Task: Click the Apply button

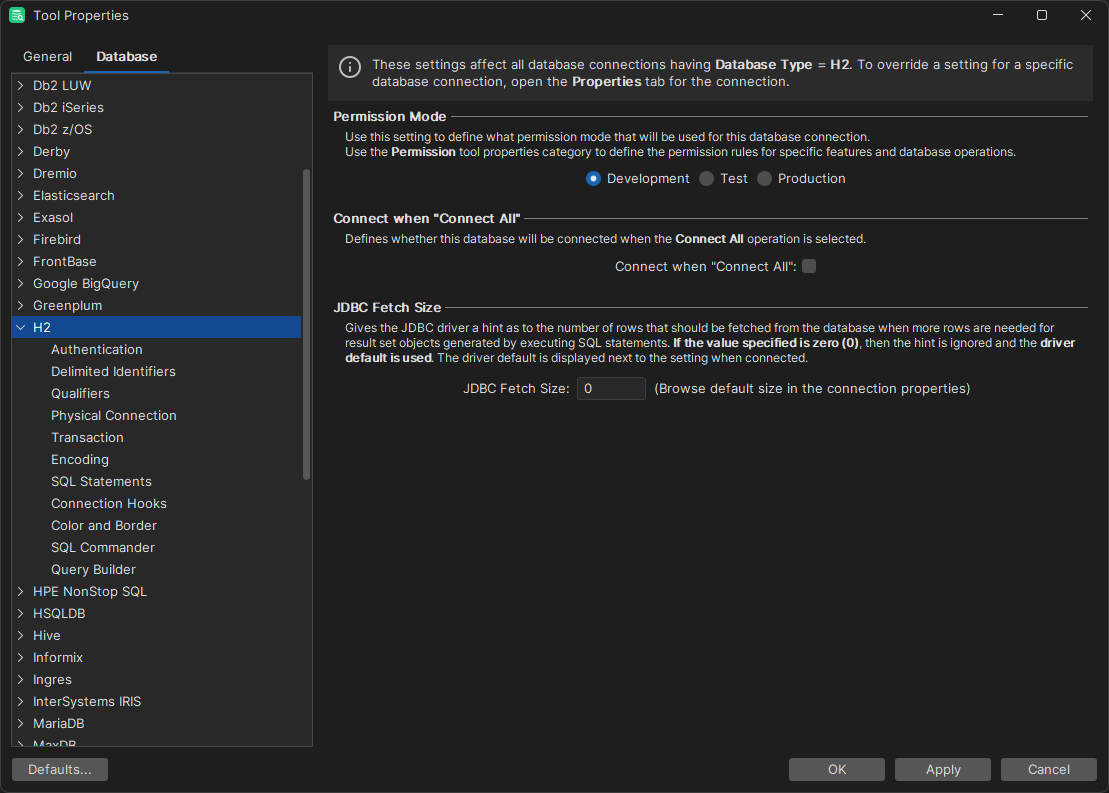Action: coord(942,769)
